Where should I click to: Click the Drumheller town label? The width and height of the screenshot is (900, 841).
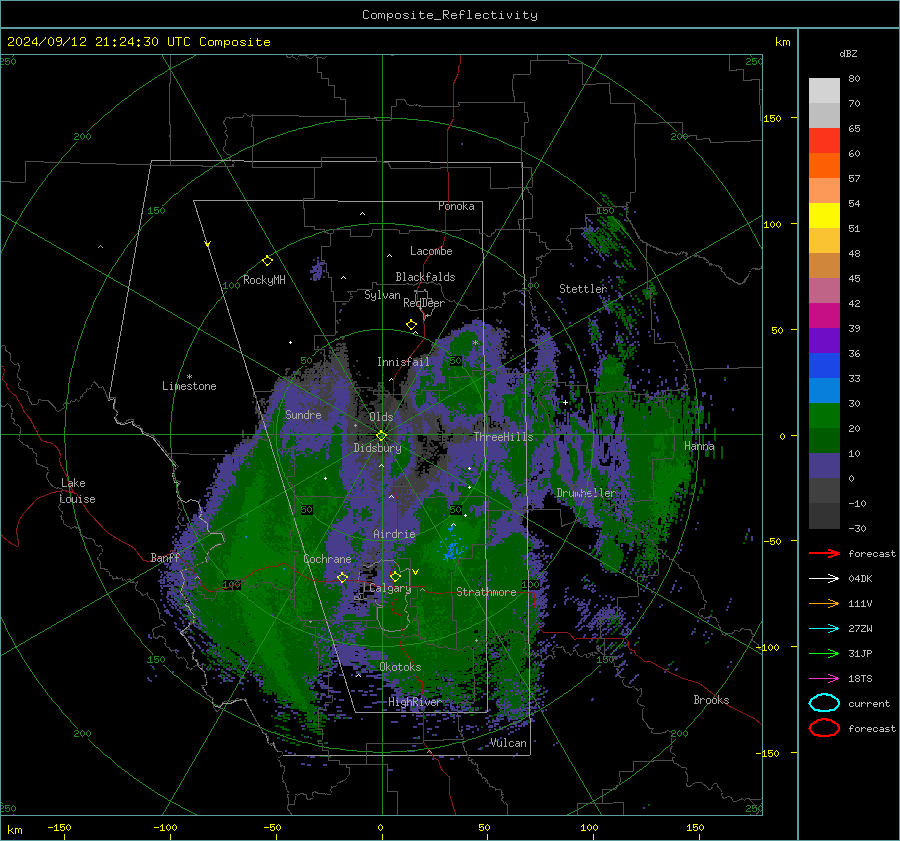pyautogui.click(x=586, y=493)
